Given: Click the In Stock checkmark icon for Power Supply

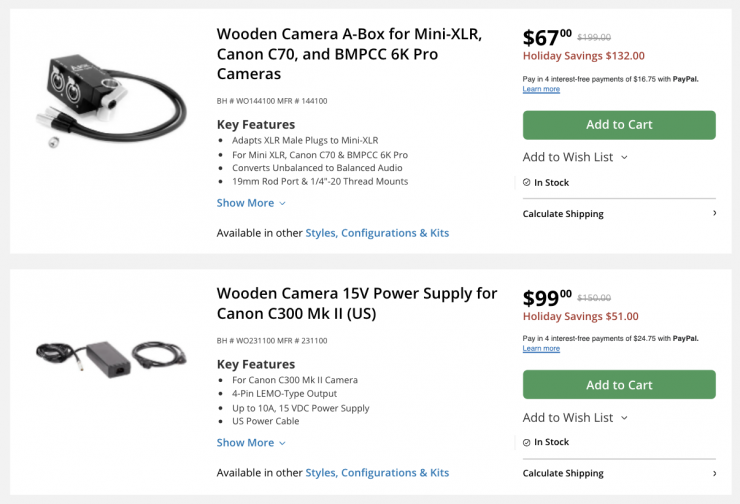Looking at the screenshot, I should point(527,442).
